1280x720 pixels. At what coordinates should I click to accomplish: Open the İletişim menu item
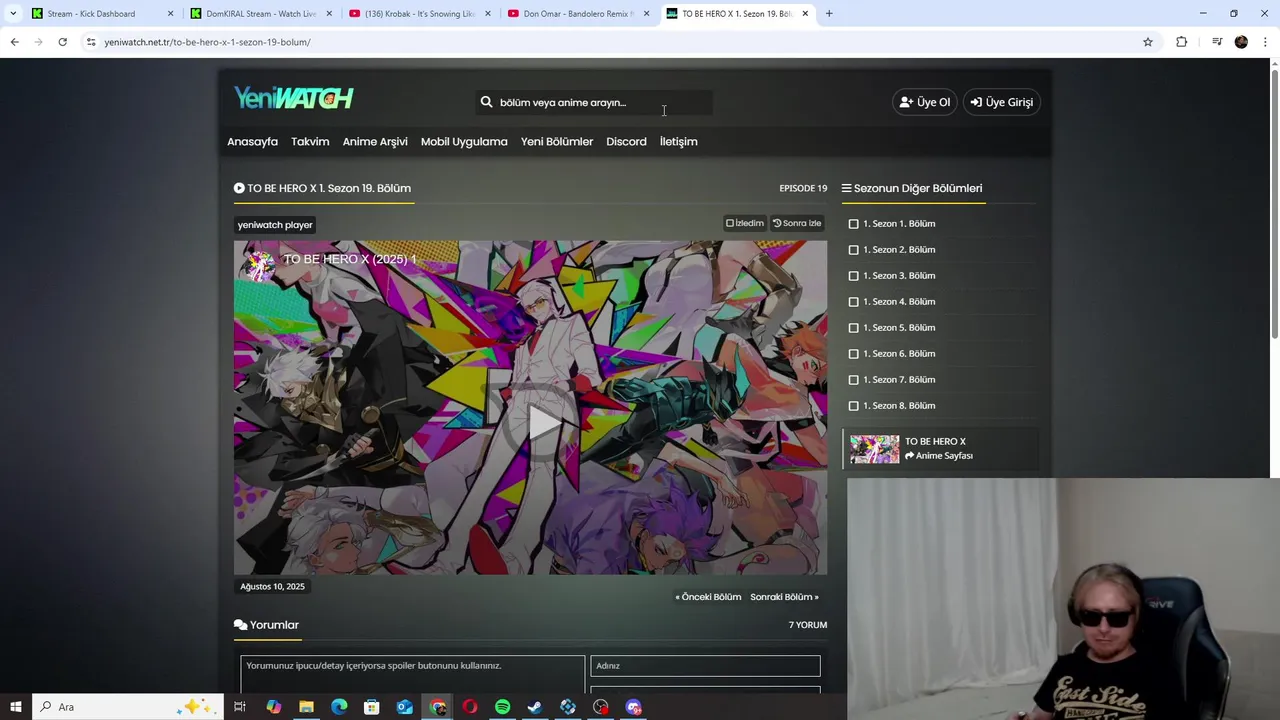click(x=678, y=141)
